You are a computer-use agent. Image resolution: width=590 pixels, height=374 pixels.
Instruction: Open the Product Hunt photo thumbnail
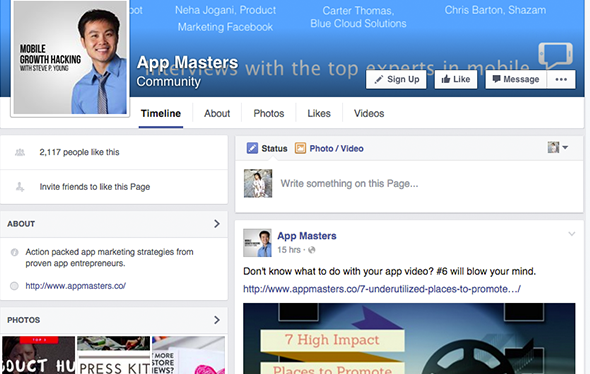38,355
